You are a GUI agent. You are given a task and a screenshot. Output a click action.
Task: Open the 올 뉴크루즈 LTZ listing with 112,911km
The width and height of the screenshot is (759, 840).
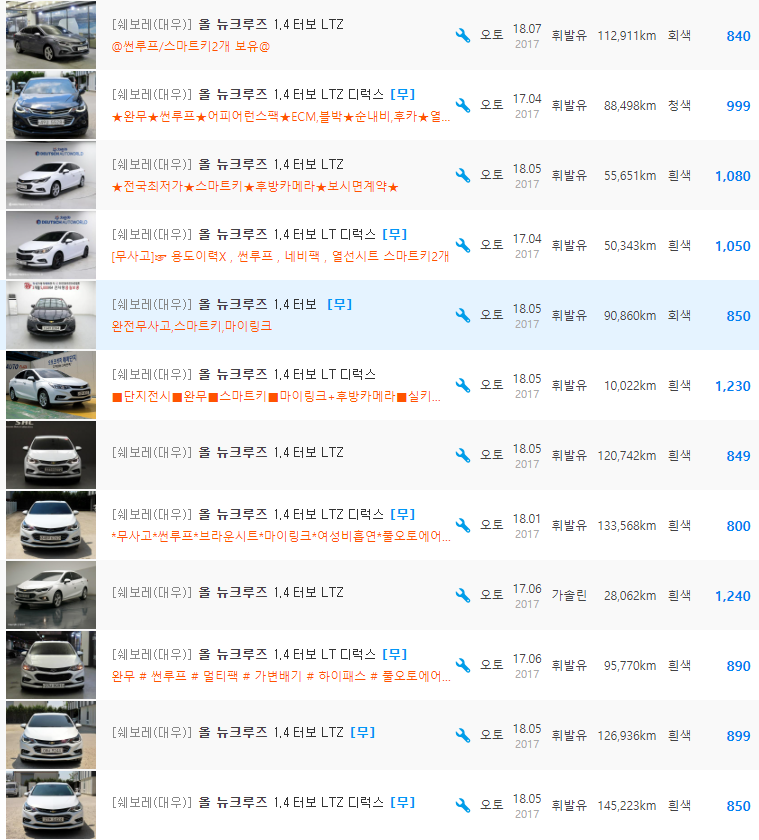point(228,25)
